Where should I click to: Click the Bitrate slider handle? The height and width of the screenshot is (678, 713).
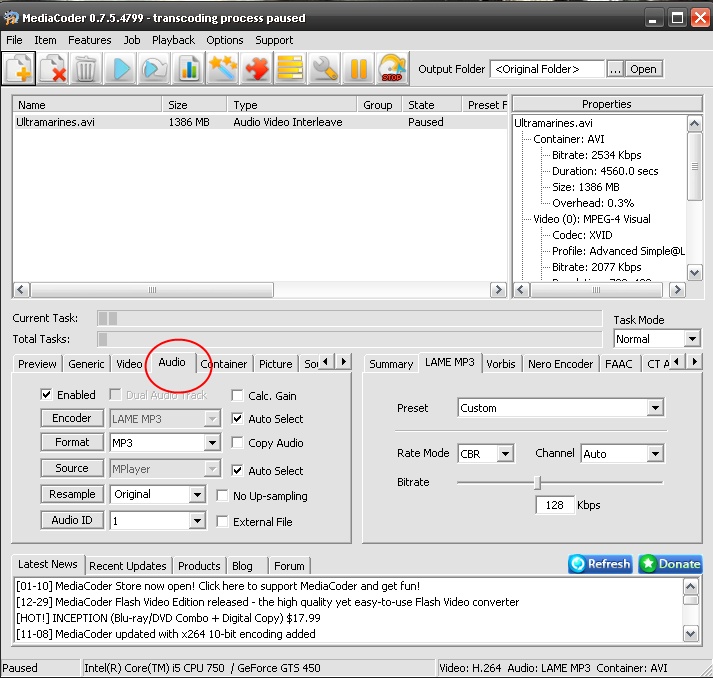[x=537, y=482]
